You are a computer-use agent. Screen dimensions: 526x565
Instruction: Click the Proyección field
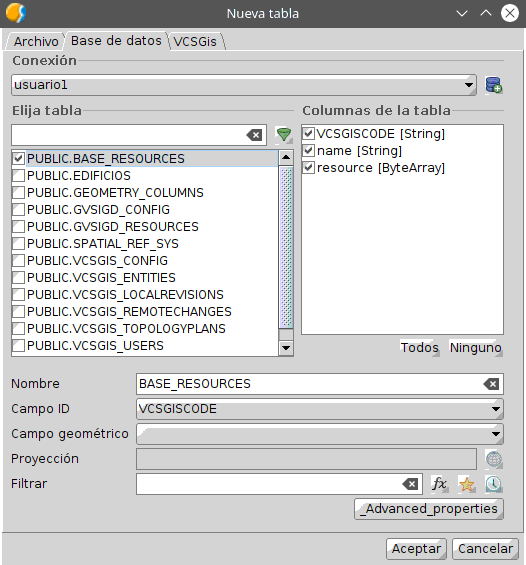click(x=306, y=459)
